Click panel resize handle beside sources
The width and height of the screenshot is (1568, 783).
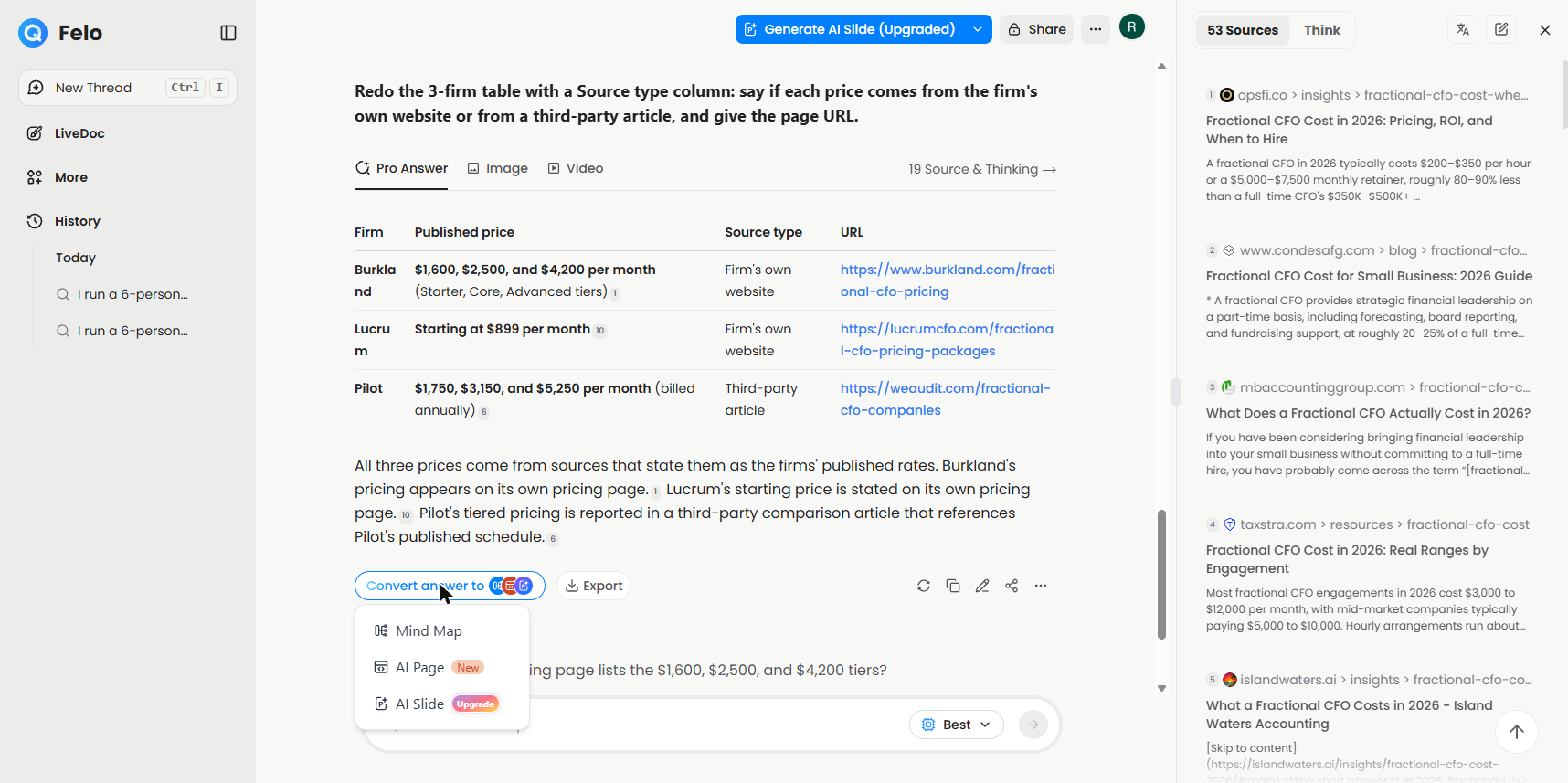coord(1176,391)
